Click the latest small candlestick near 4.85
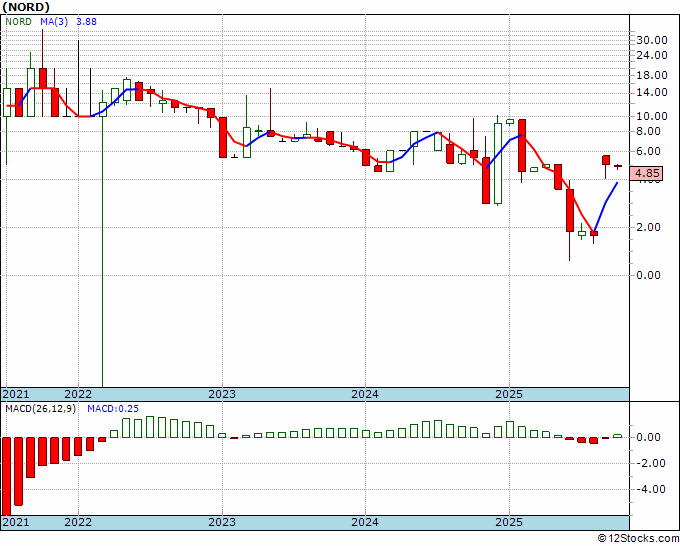 pos(618,166)
